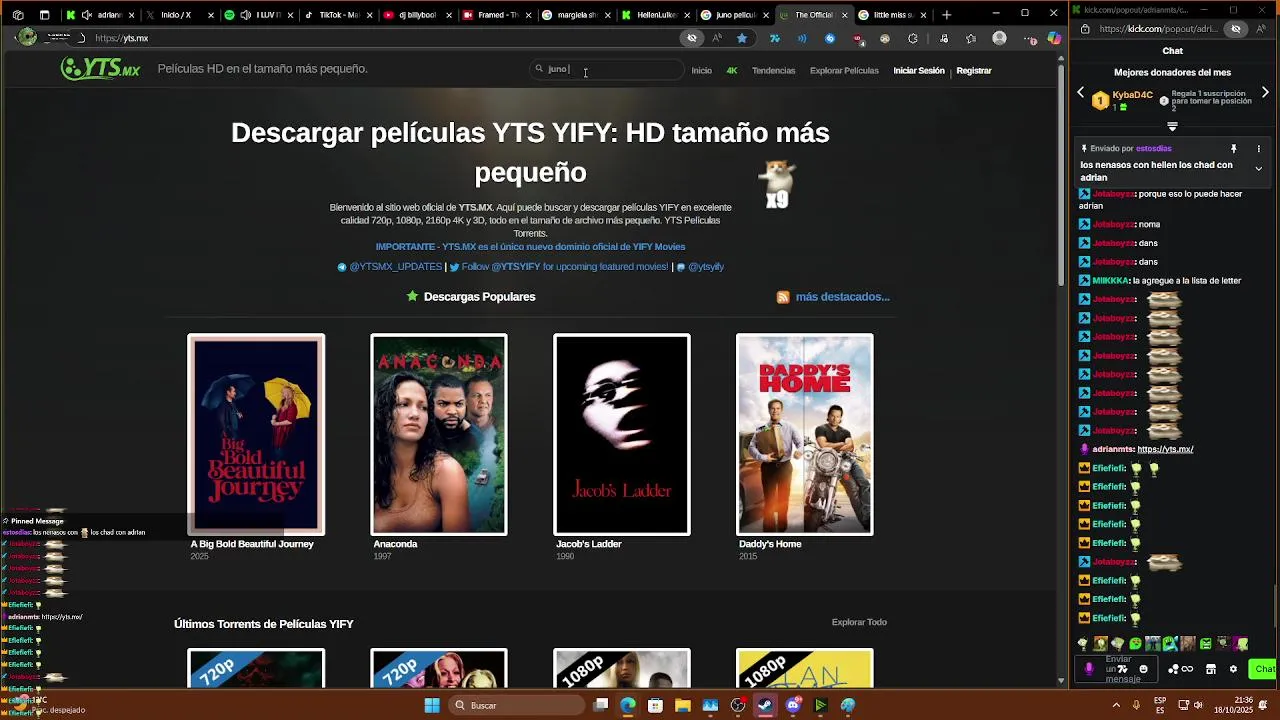Click the YTS.MX logo

[100, 68]
